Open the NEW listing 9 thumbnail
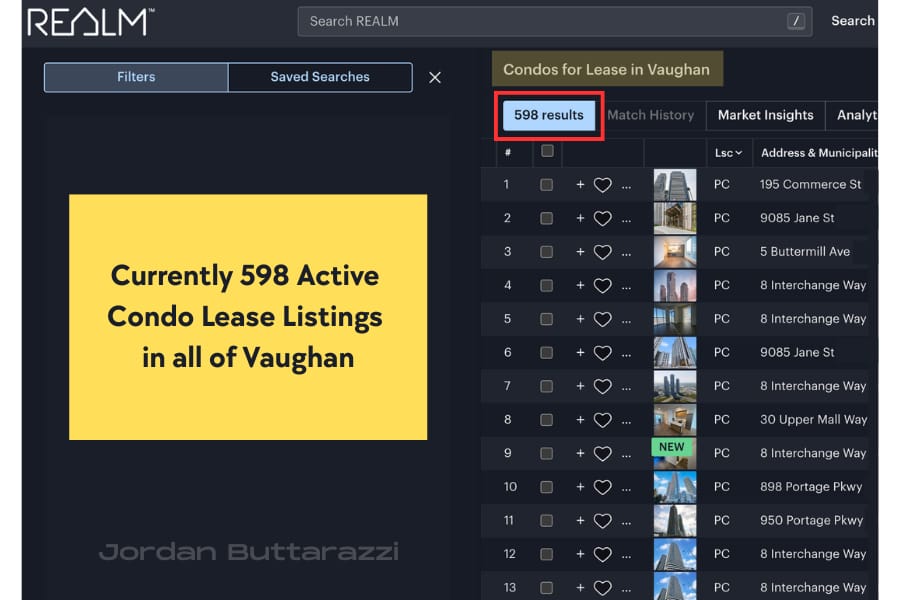900x600 pixels. click(x=675, y=453)
